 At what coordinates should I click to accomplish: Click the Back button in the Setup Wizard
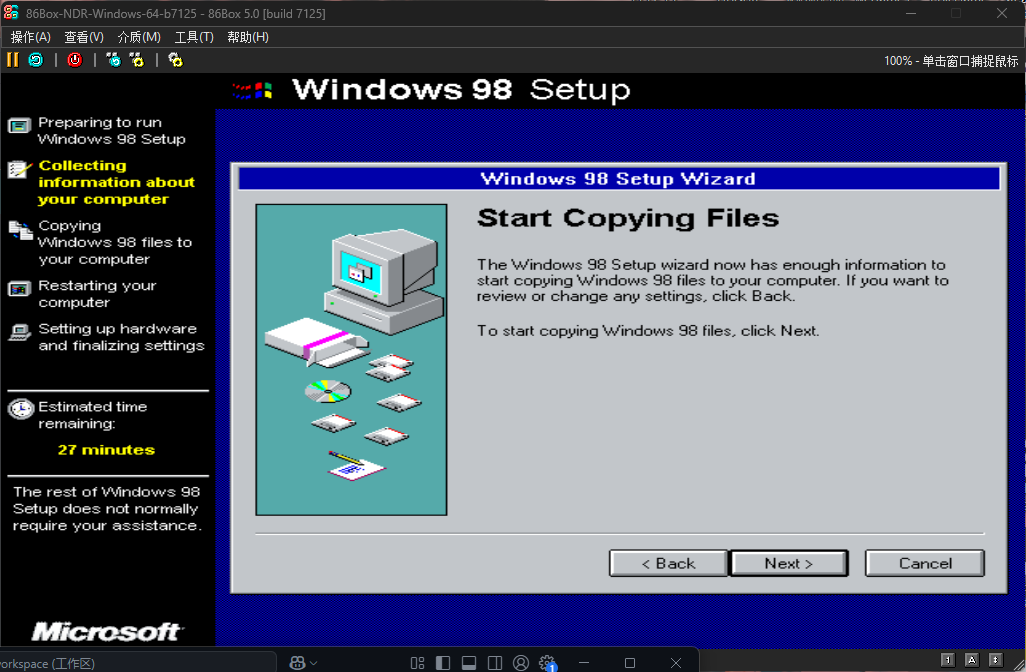pyautogui.click(x=668, y=563)
